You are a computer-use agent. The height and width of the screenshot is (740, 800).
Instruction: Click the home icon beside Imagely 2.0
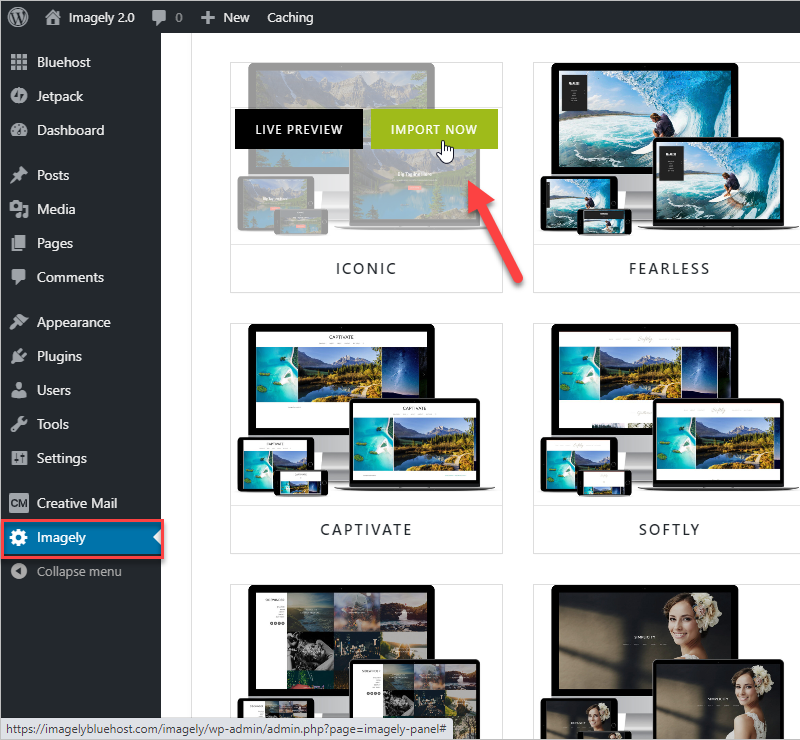(53, 17)
